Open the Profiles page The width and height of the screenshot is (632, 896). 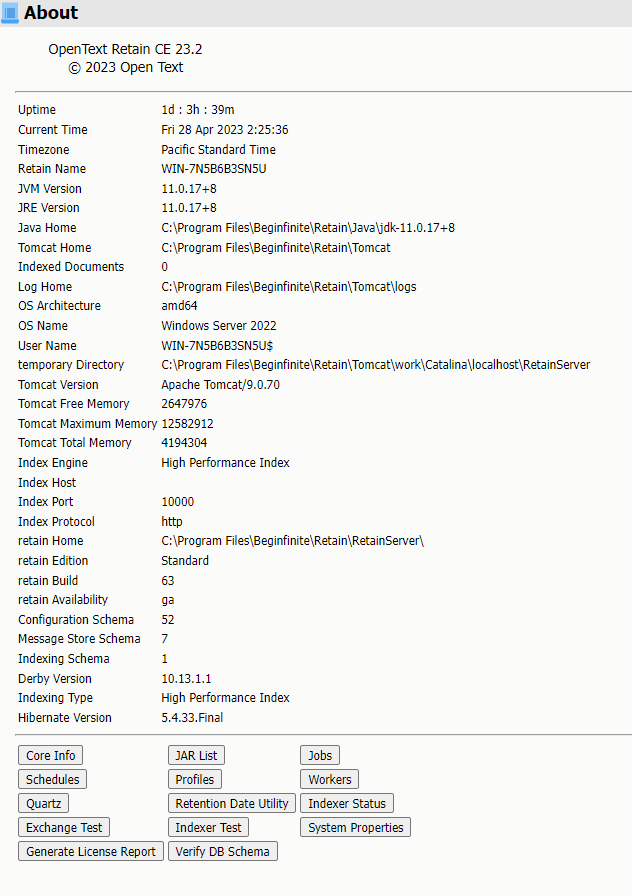click(195, 779)
